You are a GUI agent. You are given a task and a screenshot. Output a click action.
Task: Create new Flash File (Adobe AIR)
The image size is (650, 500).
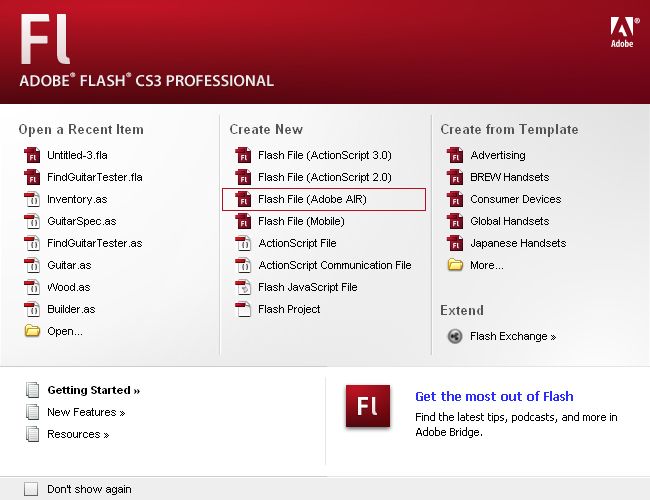click(312, 199)
